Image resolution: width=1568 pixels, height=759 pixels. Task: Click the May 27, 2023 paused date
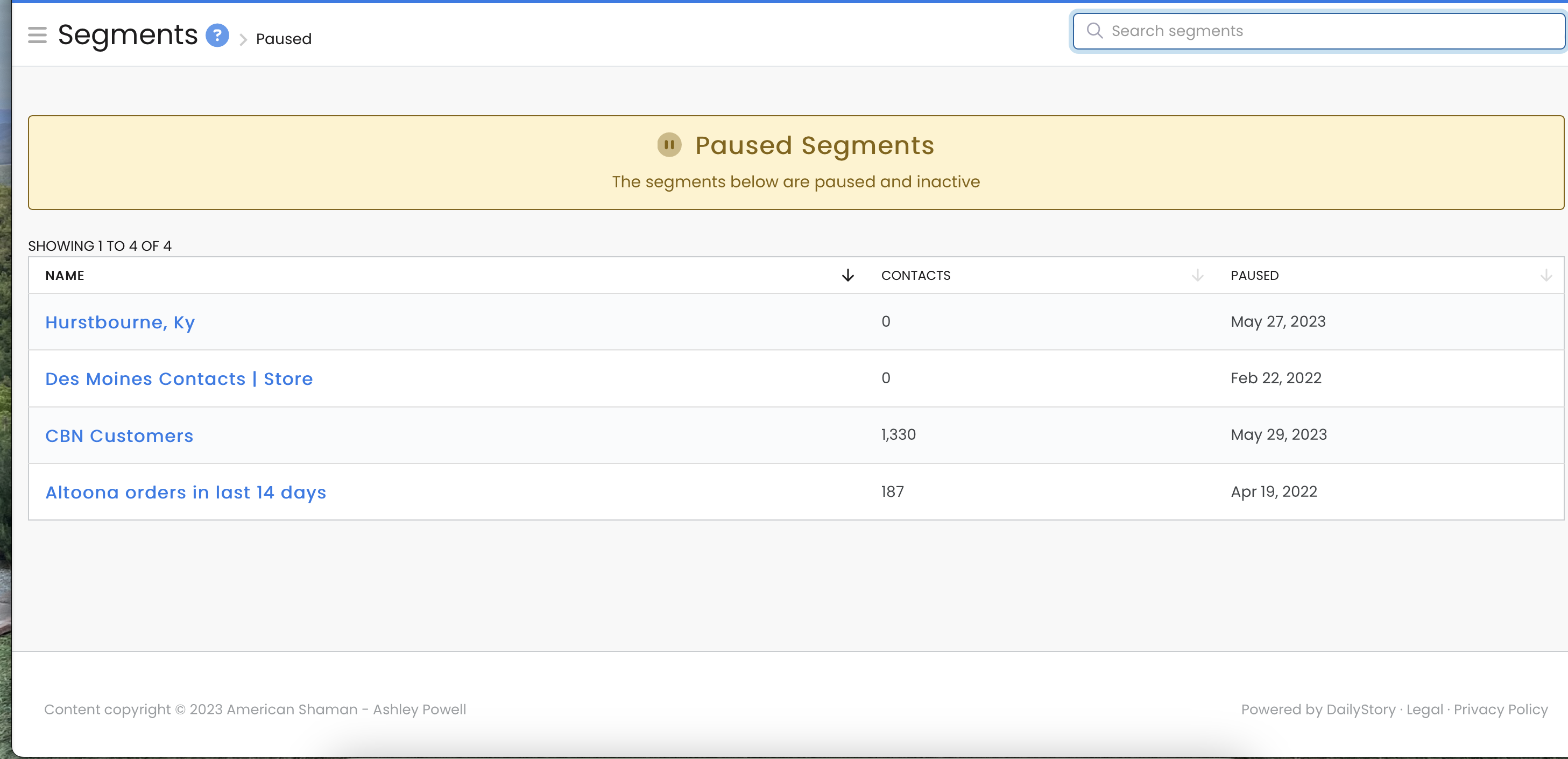click(1277, 321)
